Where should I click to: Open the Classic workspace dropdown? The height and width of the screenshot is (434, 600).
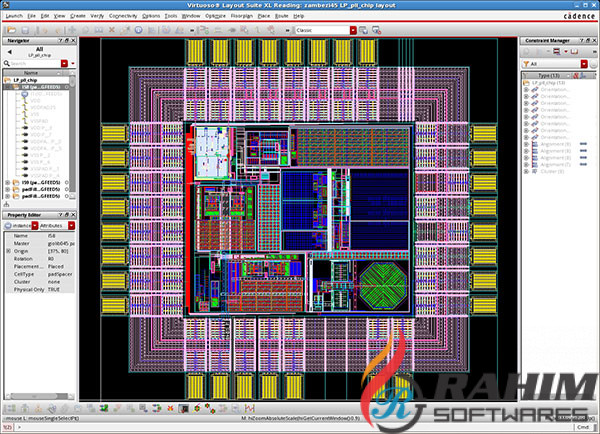(353, 30)
